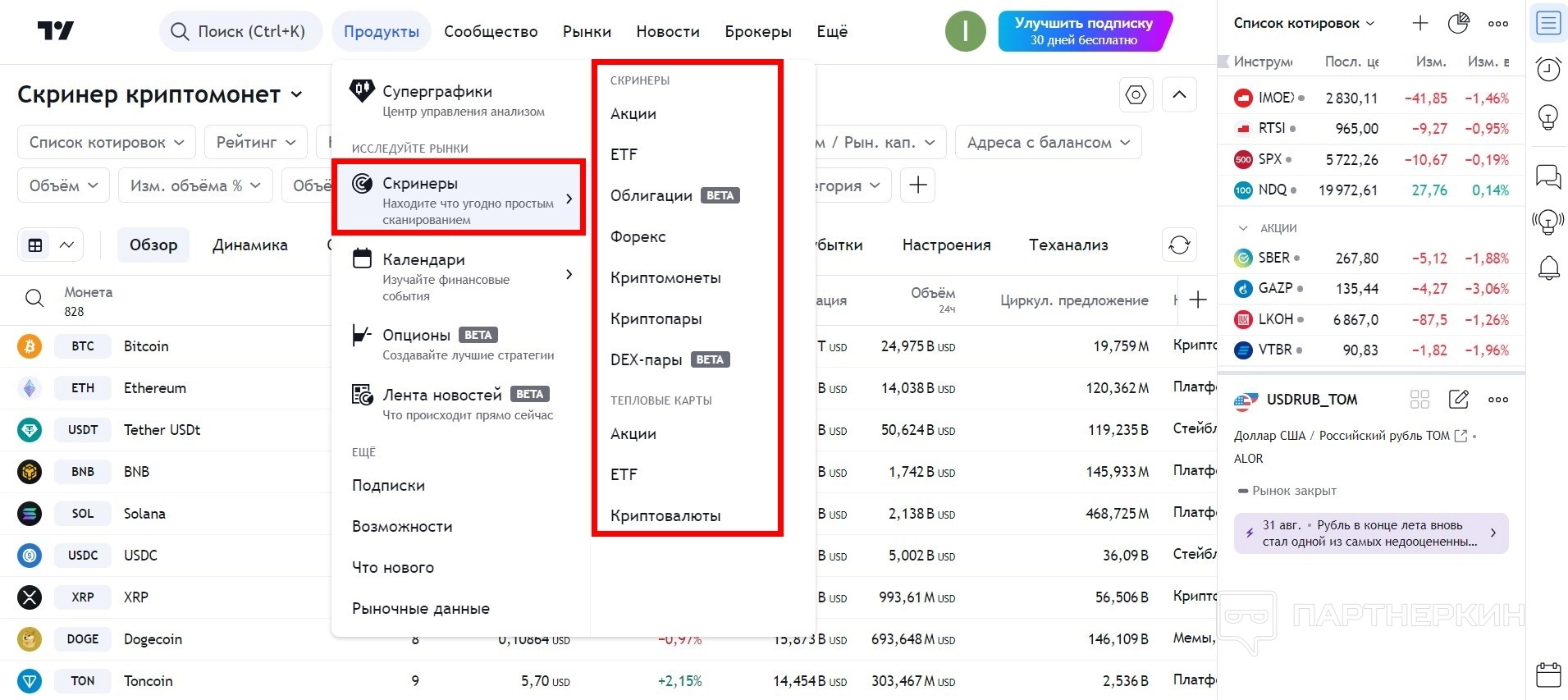1568x700 pixels.
Task: Open the watchlist name dropdown
Action: pyautogui.click(x=1304, y=23)
